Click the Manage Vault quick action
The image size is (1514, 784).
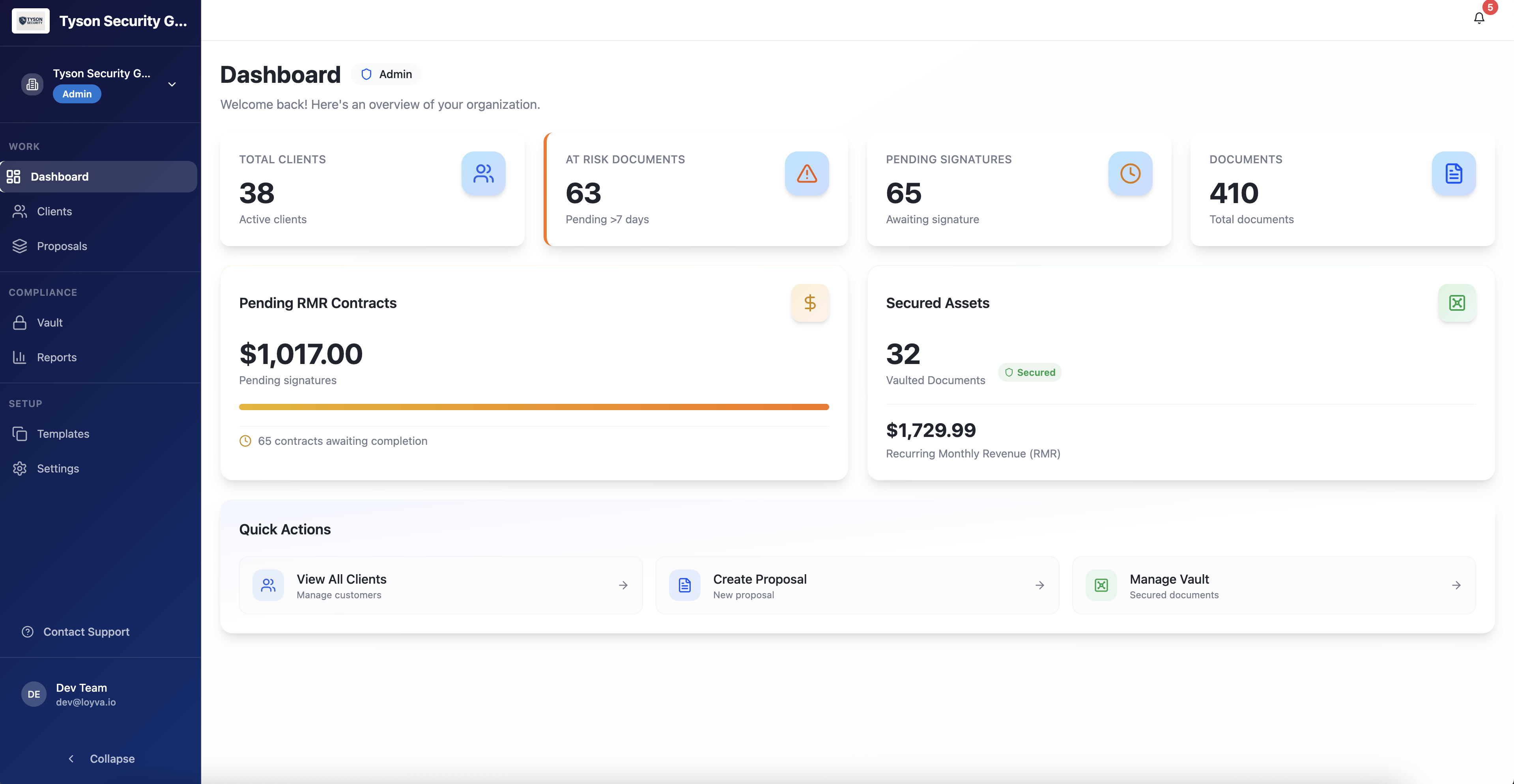1273,585
